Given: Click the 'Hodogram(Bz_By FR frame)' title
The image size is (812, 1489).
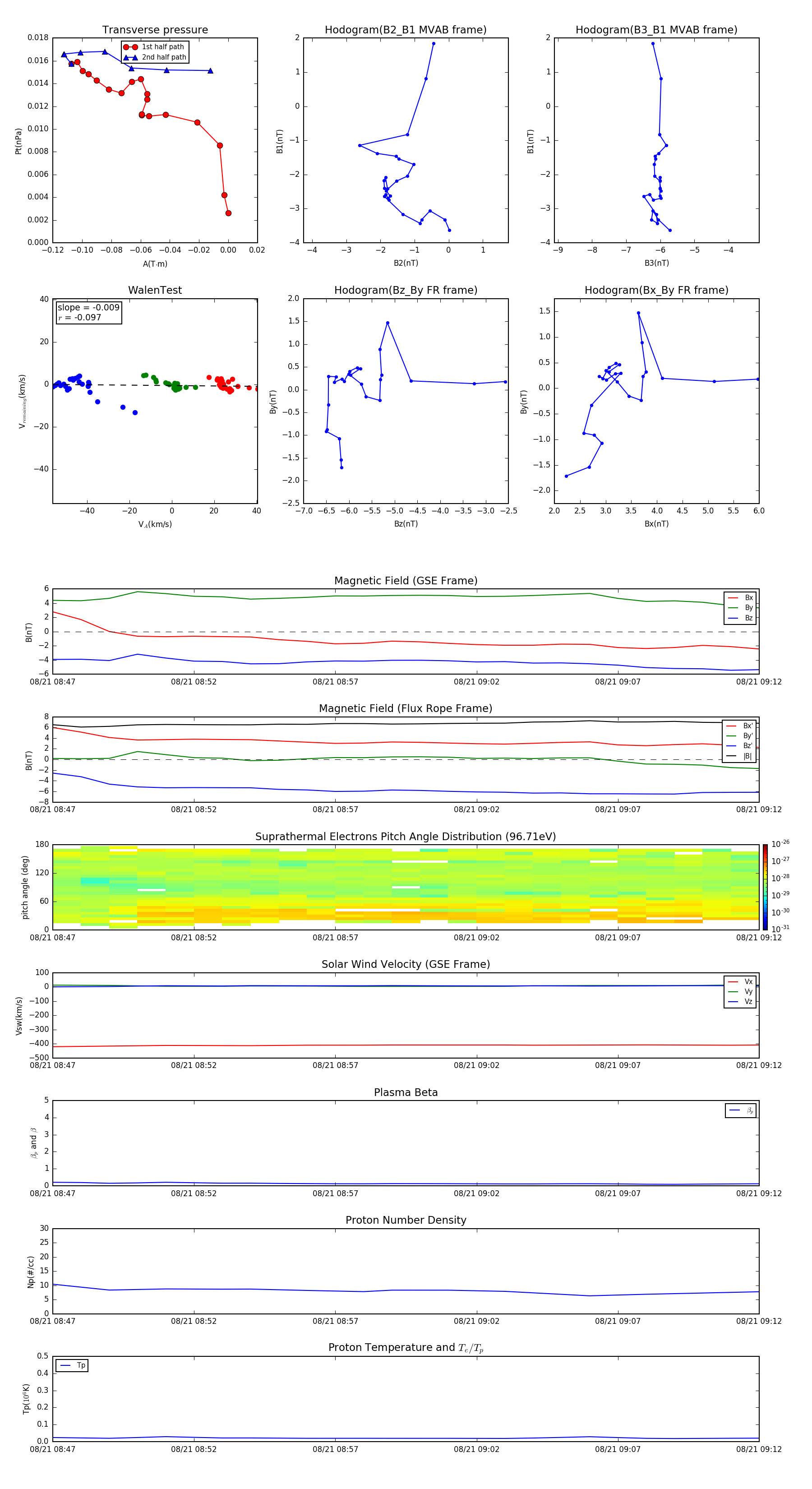Looking at the screenshot, I should click(406, 290).
